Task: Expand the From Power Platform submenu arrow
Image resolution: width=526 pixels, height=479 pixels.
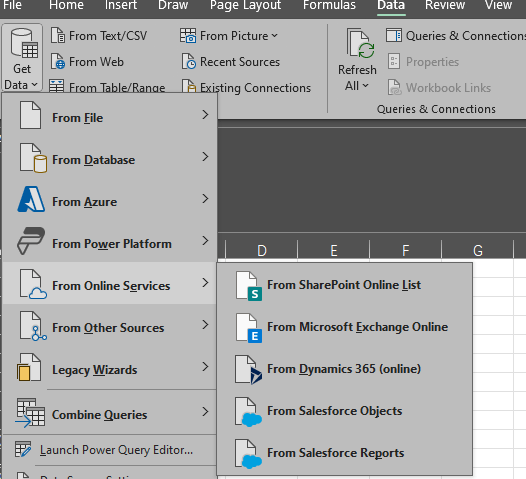Action: tap(205, 241)
